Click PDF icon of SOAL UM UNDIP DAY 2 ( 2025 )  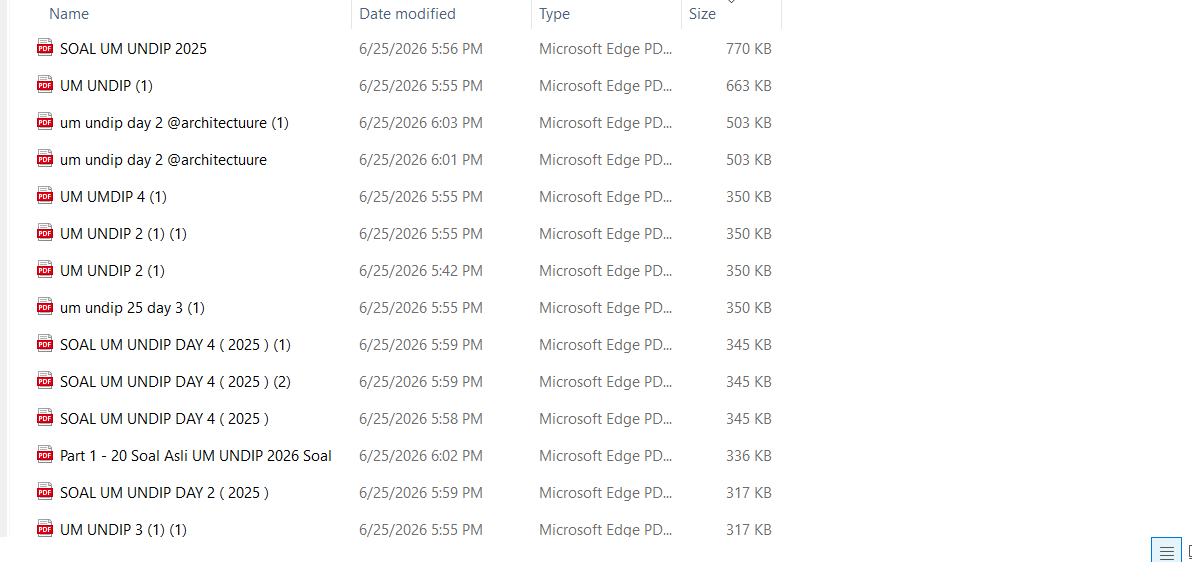tap(45, 493)
